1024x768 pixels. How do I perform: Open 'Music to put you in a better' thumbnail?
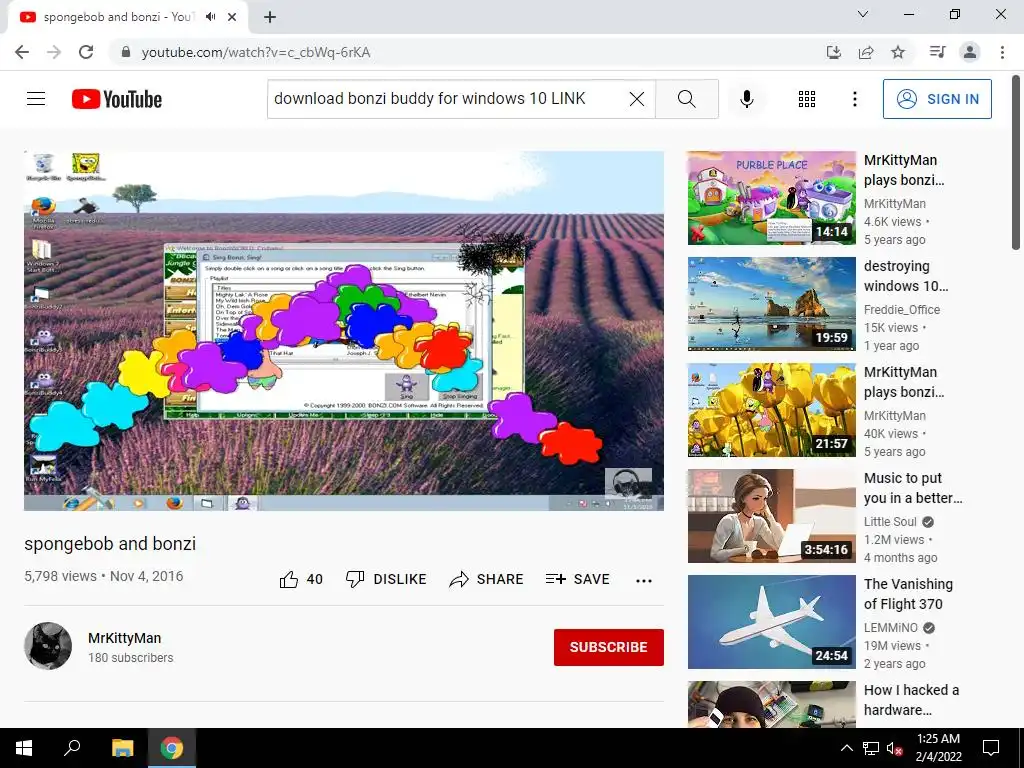pos(771,516)
